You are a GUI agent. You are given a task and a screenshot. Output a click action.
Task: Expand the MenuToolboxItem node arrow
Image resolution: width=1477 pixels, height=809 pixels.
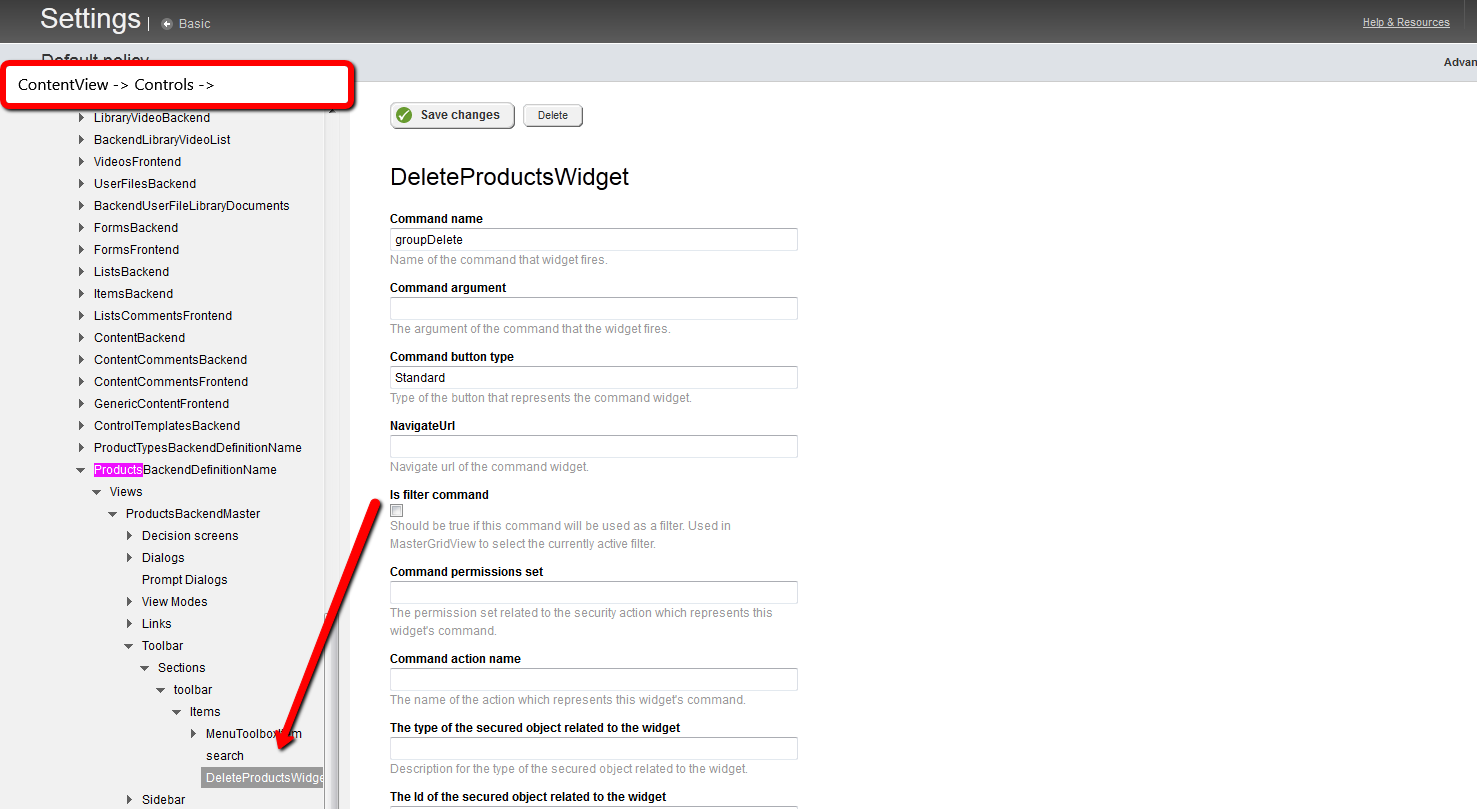coord(194,734)
